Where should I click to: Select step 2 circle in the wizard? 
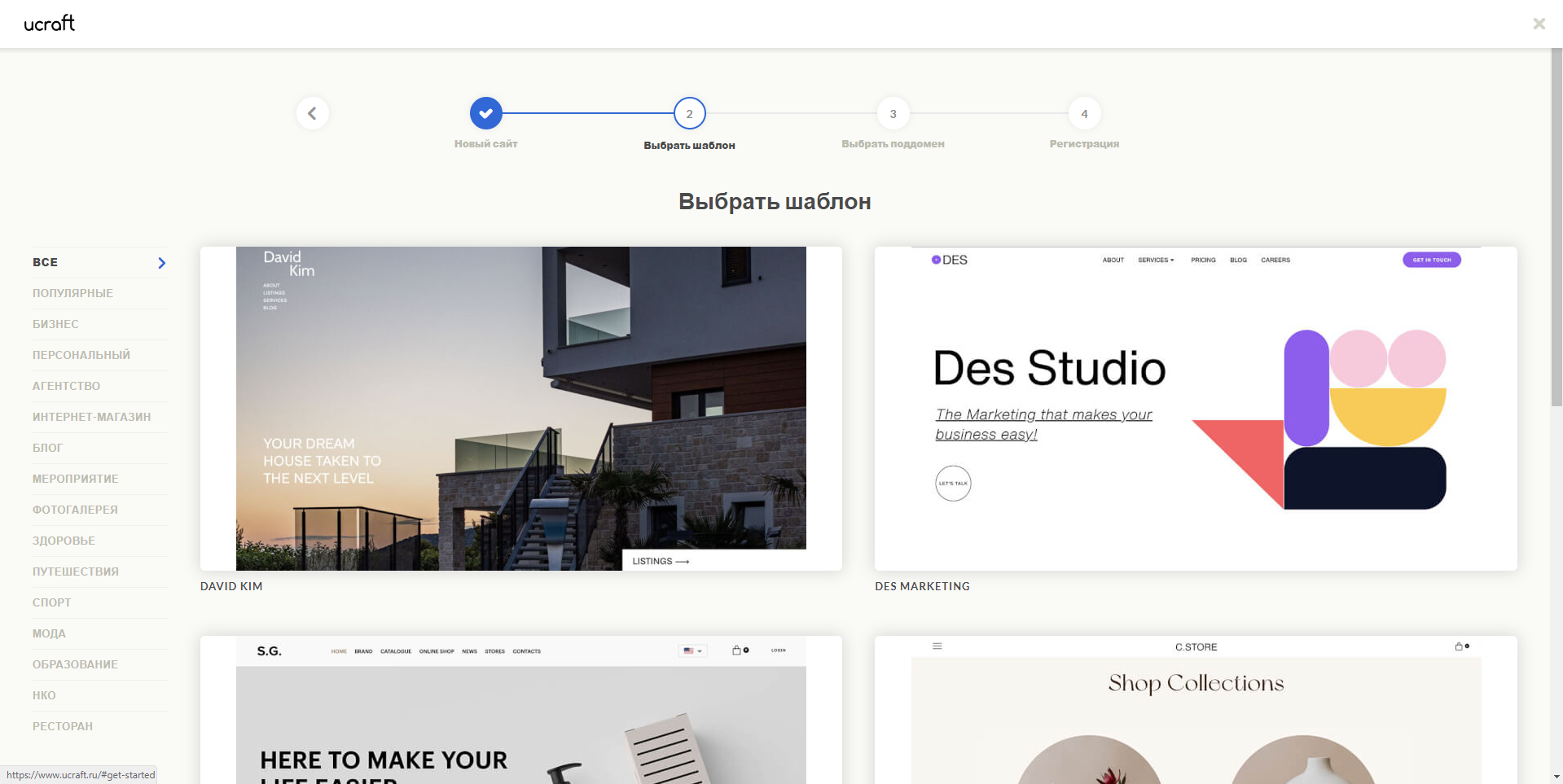(x=690, y=113)
